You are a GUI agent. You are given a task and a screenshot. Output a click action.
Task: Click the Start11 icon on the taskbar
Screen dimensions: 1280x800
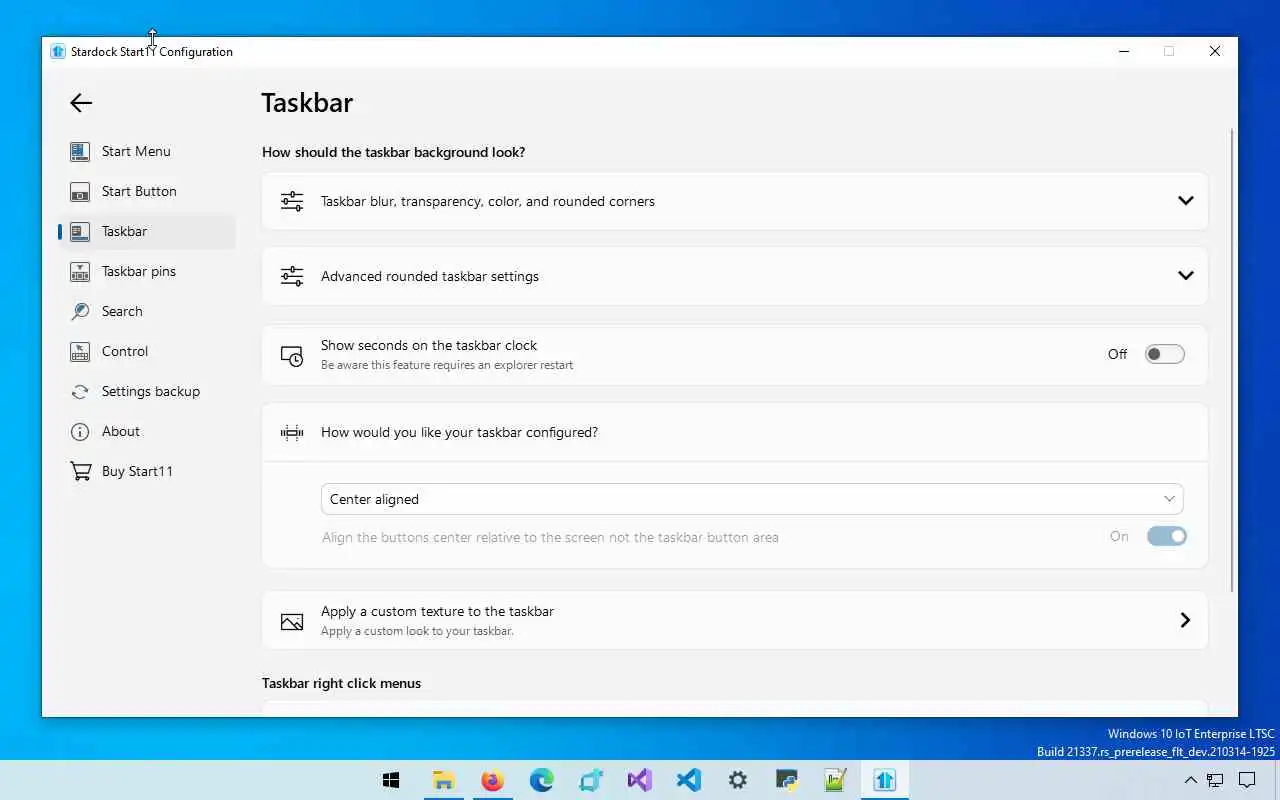884,780
